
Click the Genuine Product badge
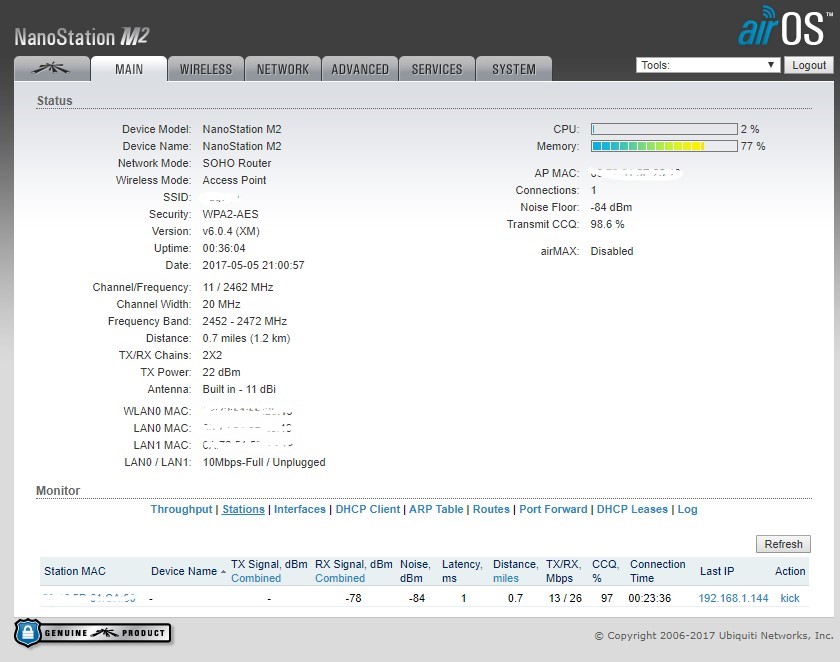coord(93,633)
